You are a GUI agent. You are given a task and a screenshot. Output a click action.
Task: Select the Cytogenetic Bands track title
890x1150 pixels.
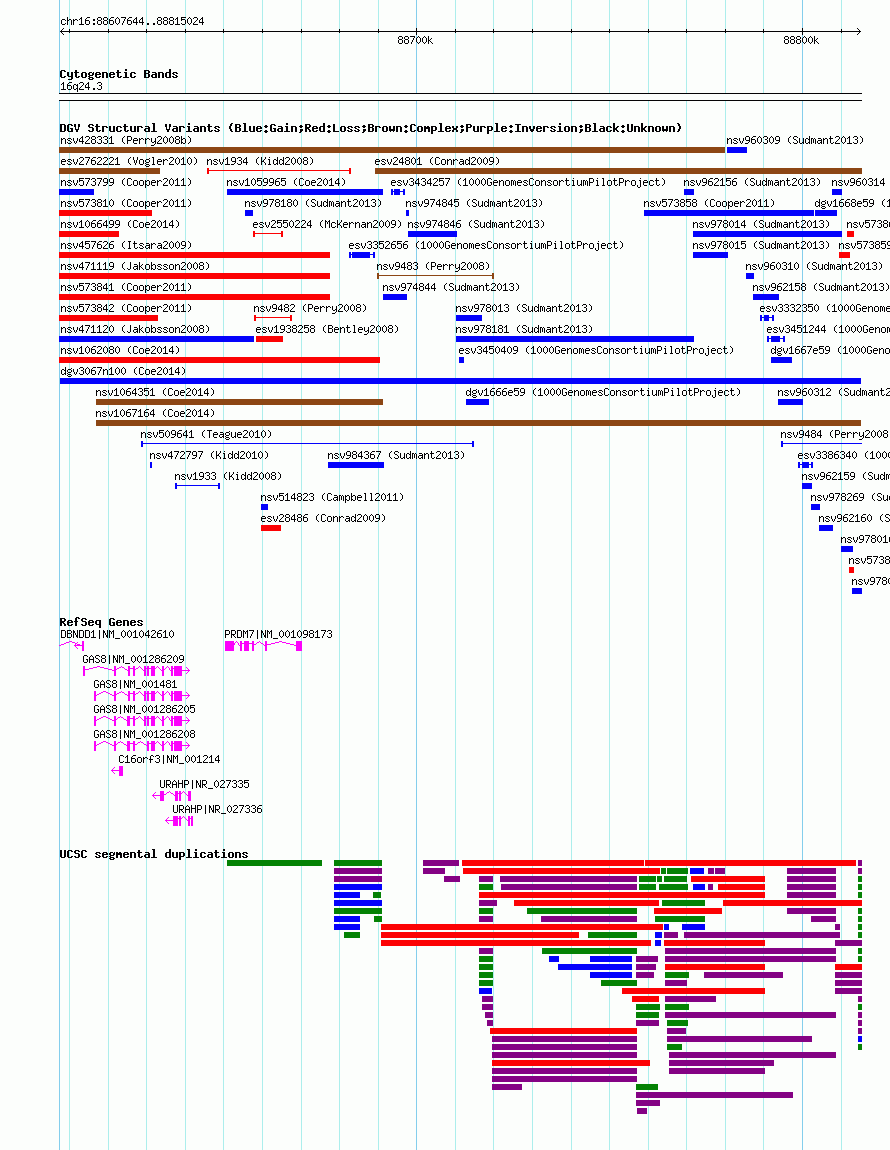pyautogui.click(x=119, y=74)
